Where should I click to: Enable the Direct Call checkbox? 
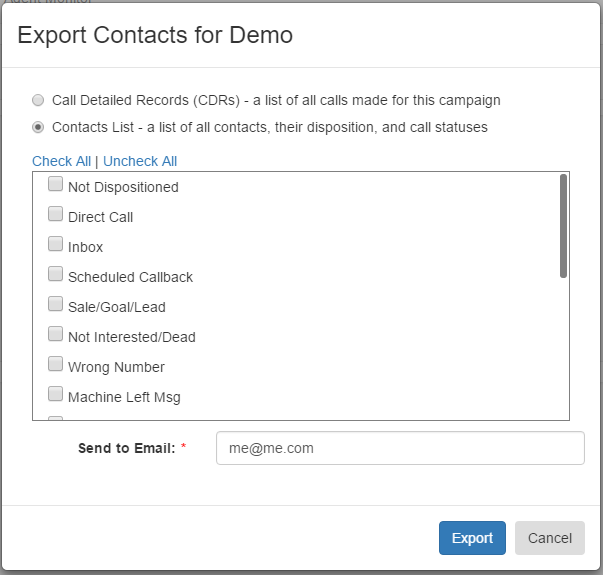[55, 213]
